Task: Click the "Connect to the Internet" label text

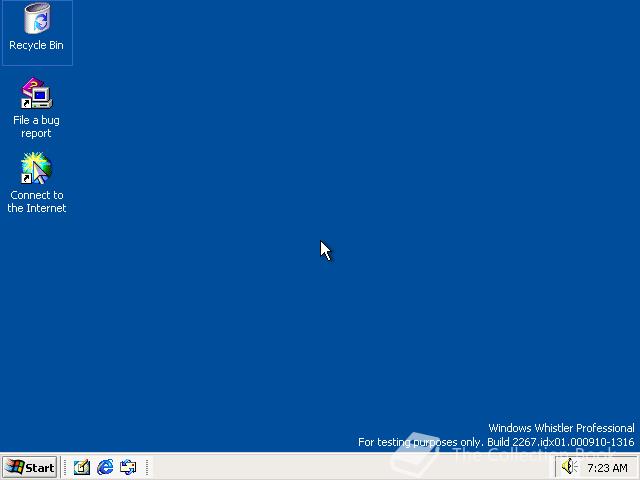Action: coord(37,202)
